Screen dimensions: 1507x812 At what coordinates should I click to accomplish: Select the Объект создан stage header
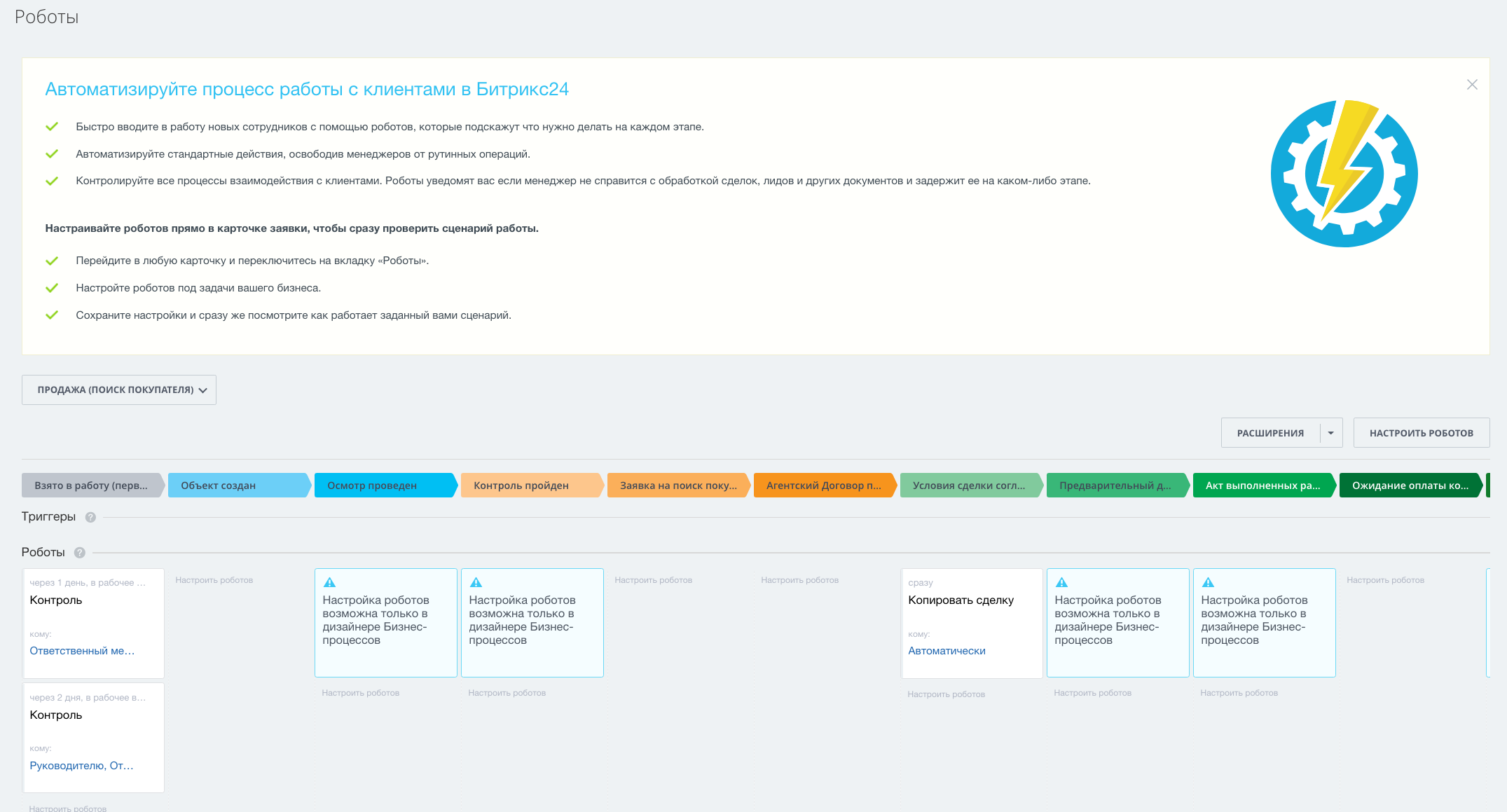tap(238, 486)
